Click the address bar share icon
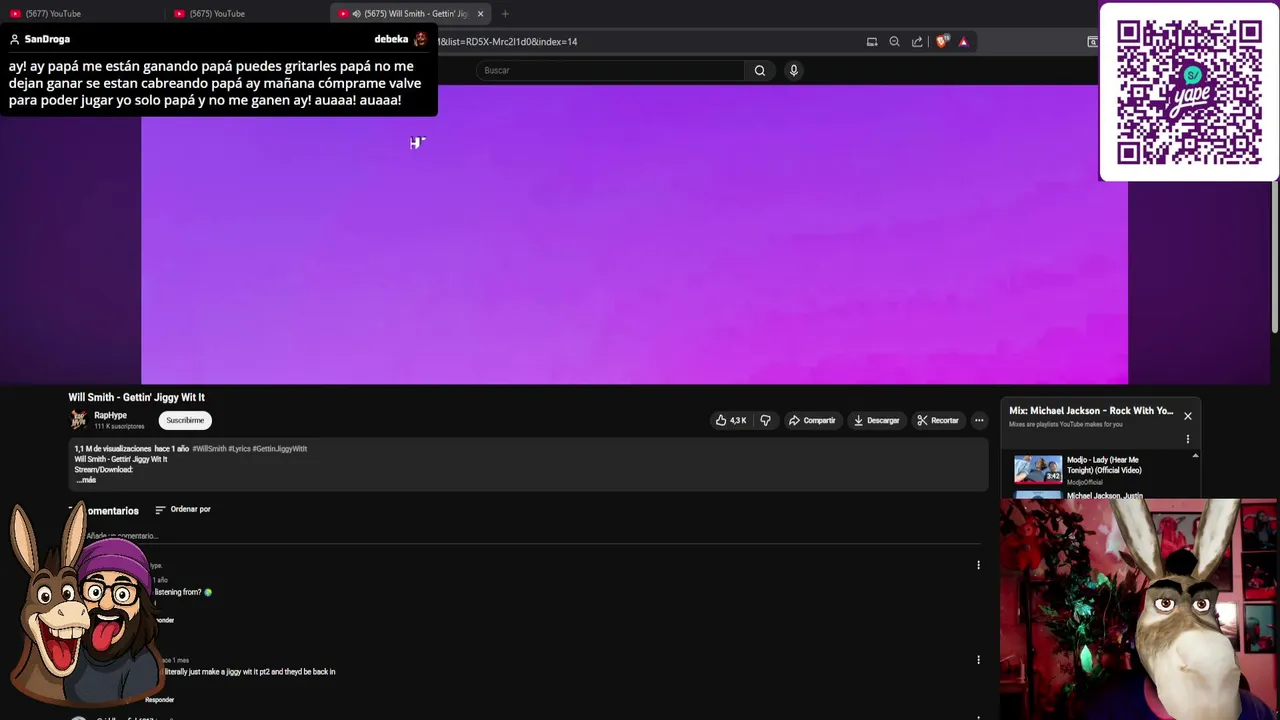Screen dimensions: 1280x720 pyautogui.click(x=917, y=42)
